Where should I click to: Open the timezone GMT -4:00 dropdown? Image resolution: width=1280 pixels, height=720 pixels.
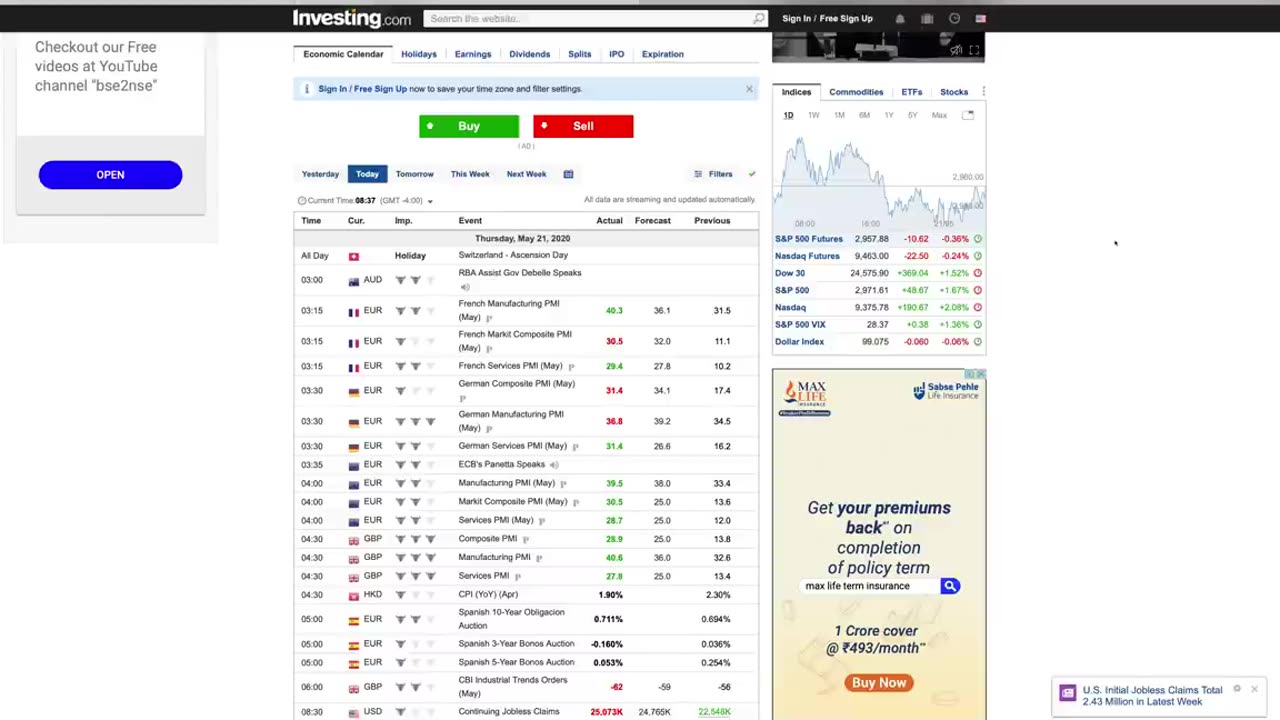click(x=430, y=201)
